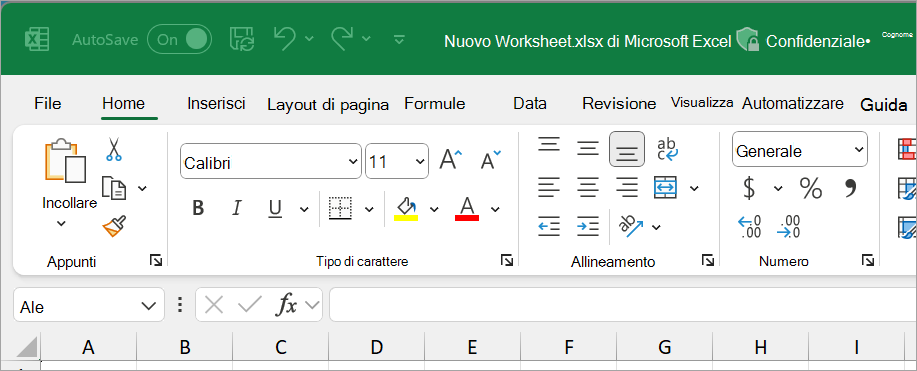Apply yellow fill color bucket

coord(406,208)
